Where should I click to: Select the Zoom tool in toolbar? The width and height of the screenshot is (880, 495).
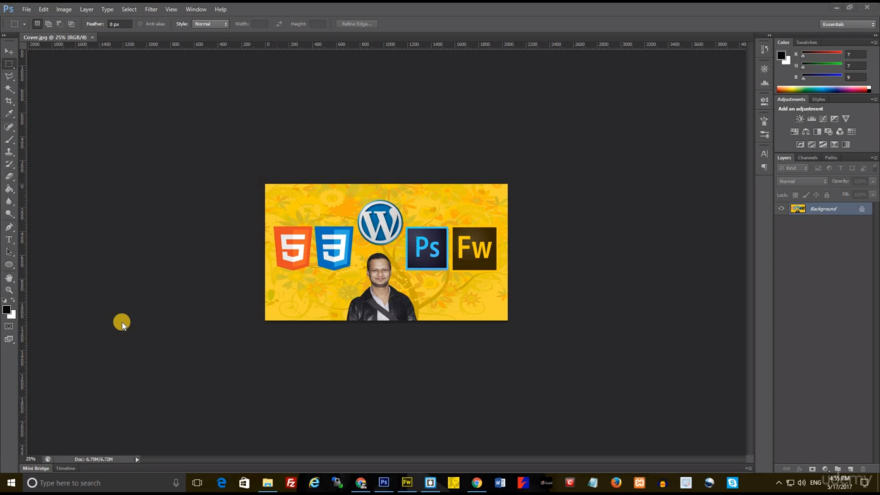[10, 290]
